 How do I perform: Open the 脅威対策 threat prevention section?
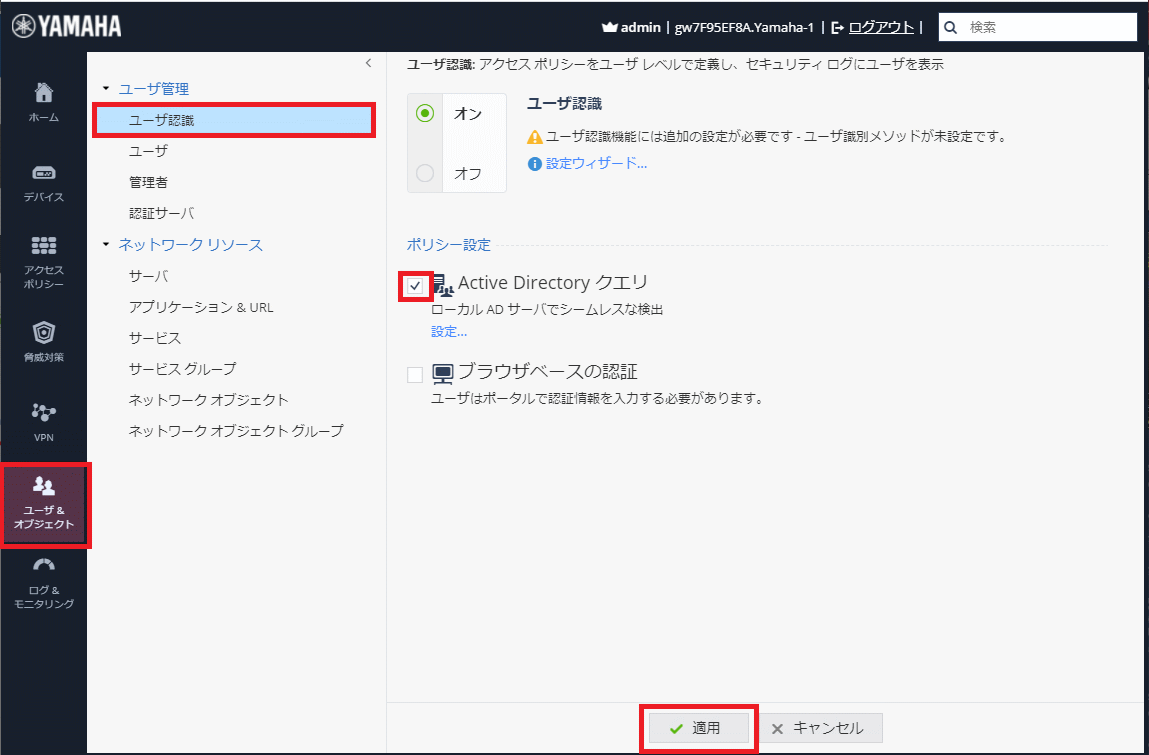tap(43, 333)
